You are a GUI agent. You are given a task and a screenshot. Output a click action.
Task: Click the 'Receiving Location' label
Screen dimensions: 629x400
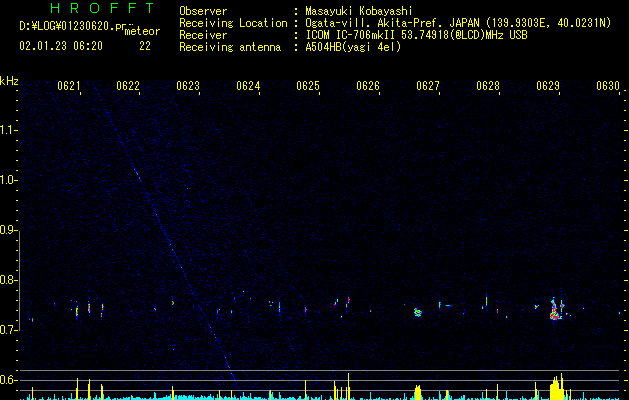(x=233, y=23)
